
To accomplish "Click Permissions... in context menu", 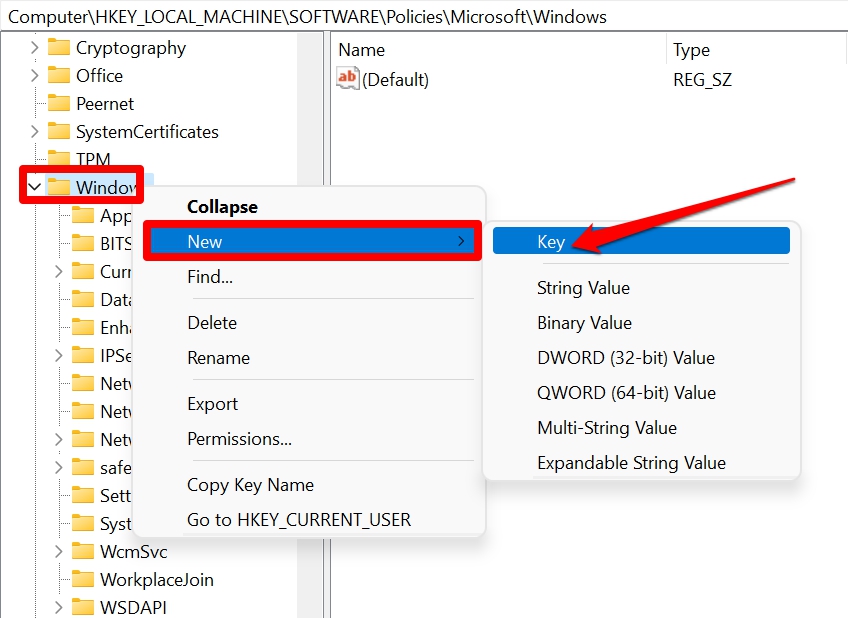I will point(239,439).
